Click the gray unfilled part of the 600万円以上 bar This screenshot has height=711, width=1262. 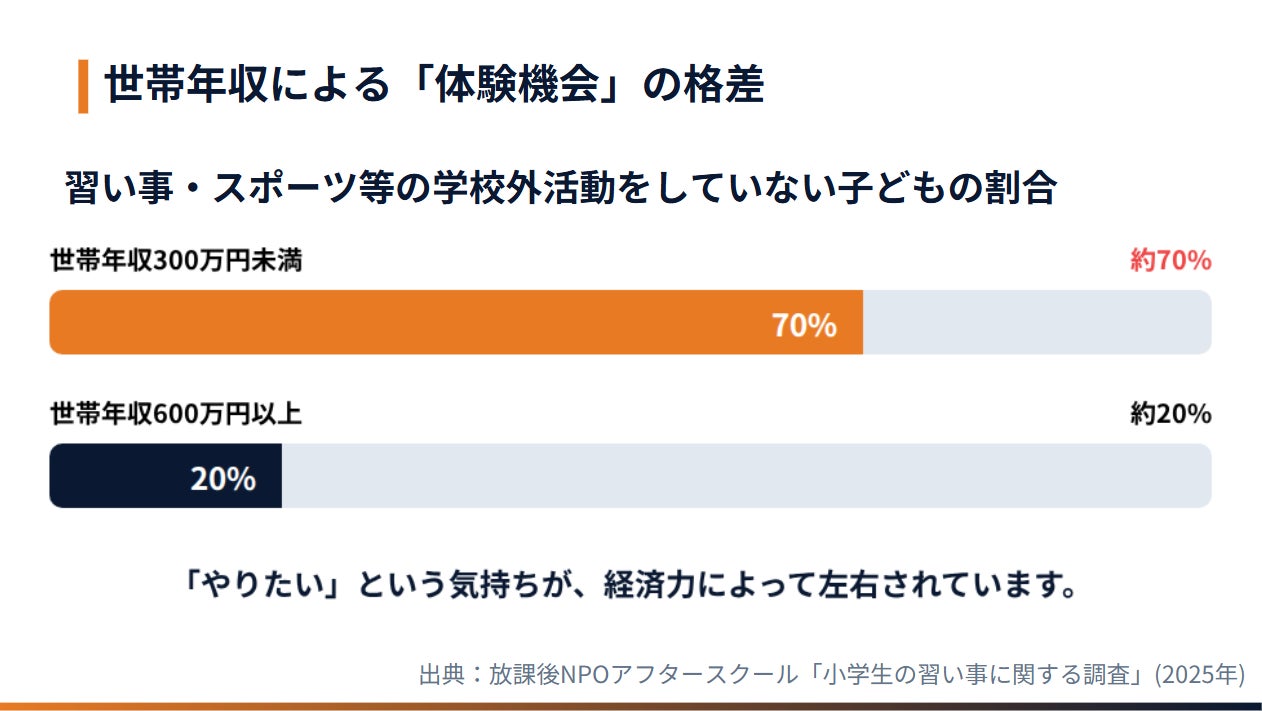click(x=745, y=476)
